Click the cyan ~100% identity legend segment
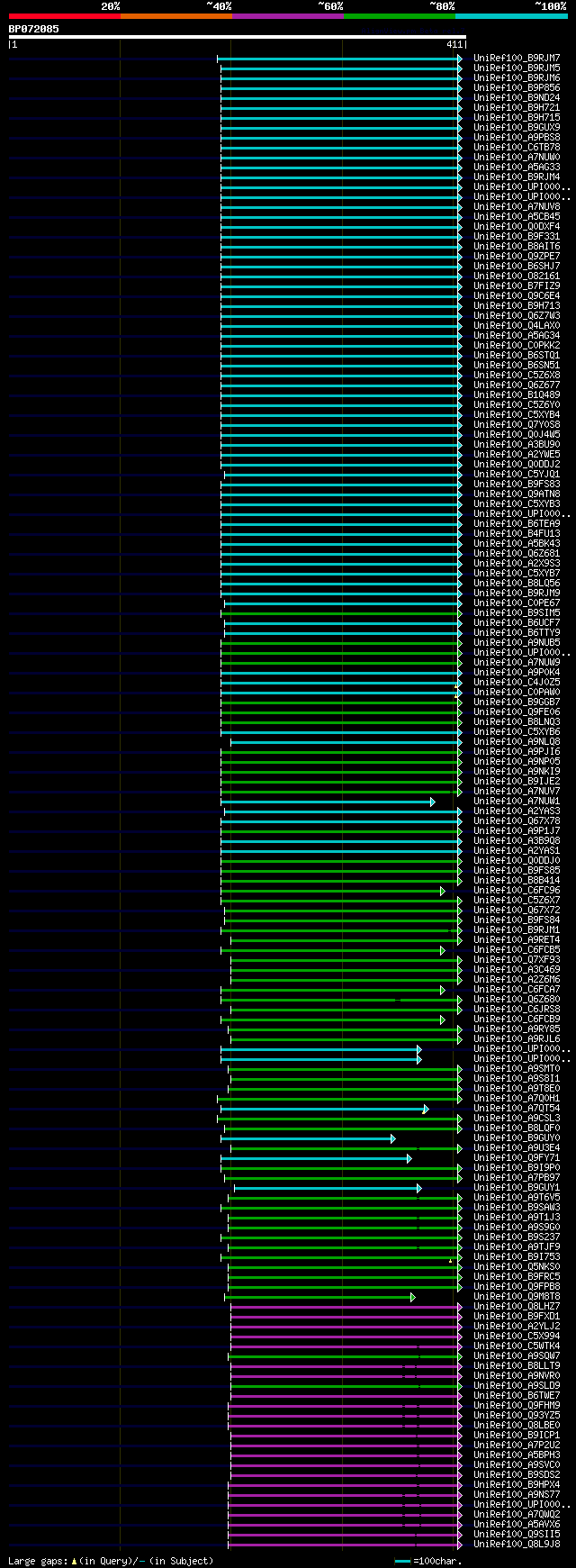576x1568 pixels. coord(510,15)
